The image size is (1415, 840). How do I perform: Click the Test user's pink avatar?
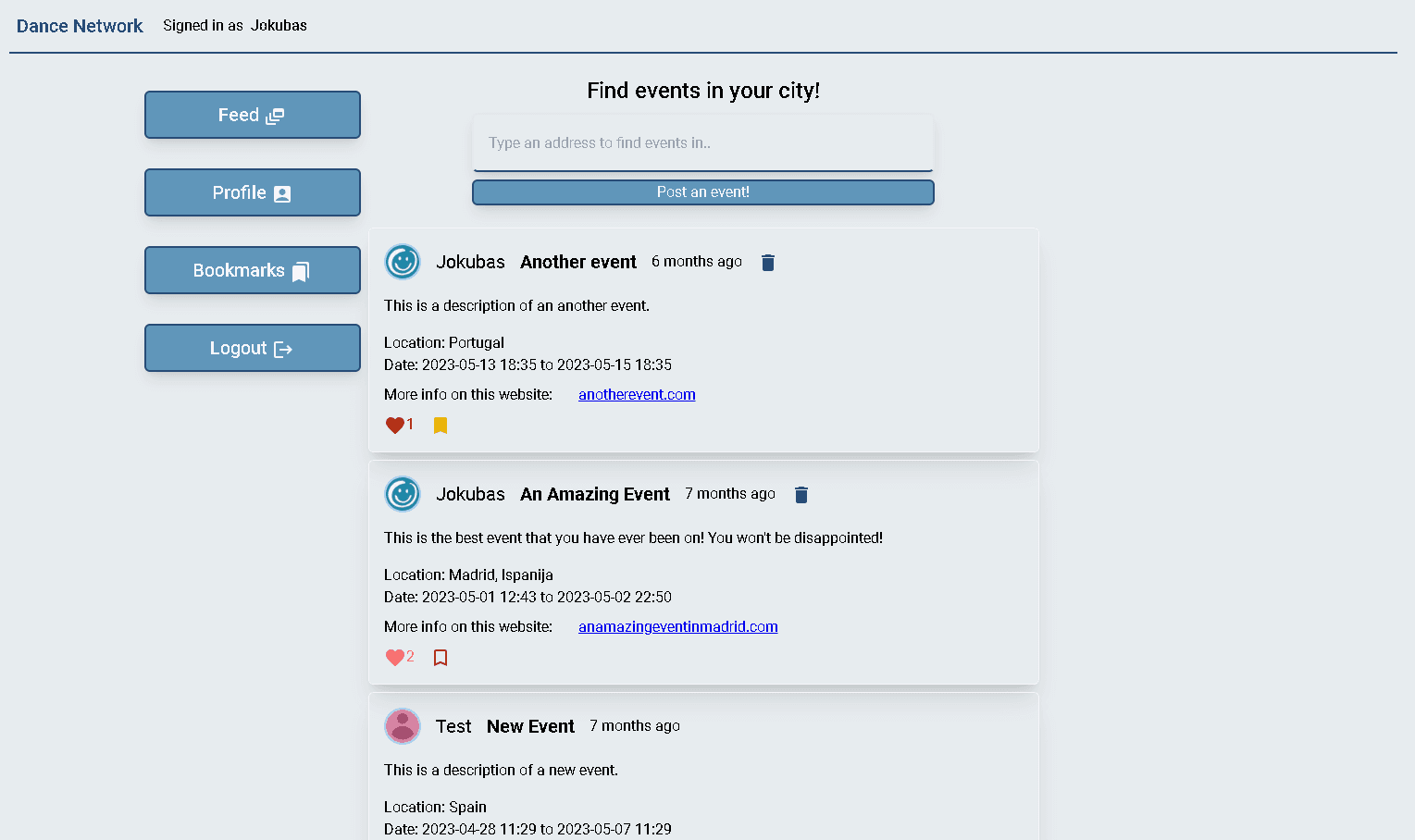[x=403, y=726]
